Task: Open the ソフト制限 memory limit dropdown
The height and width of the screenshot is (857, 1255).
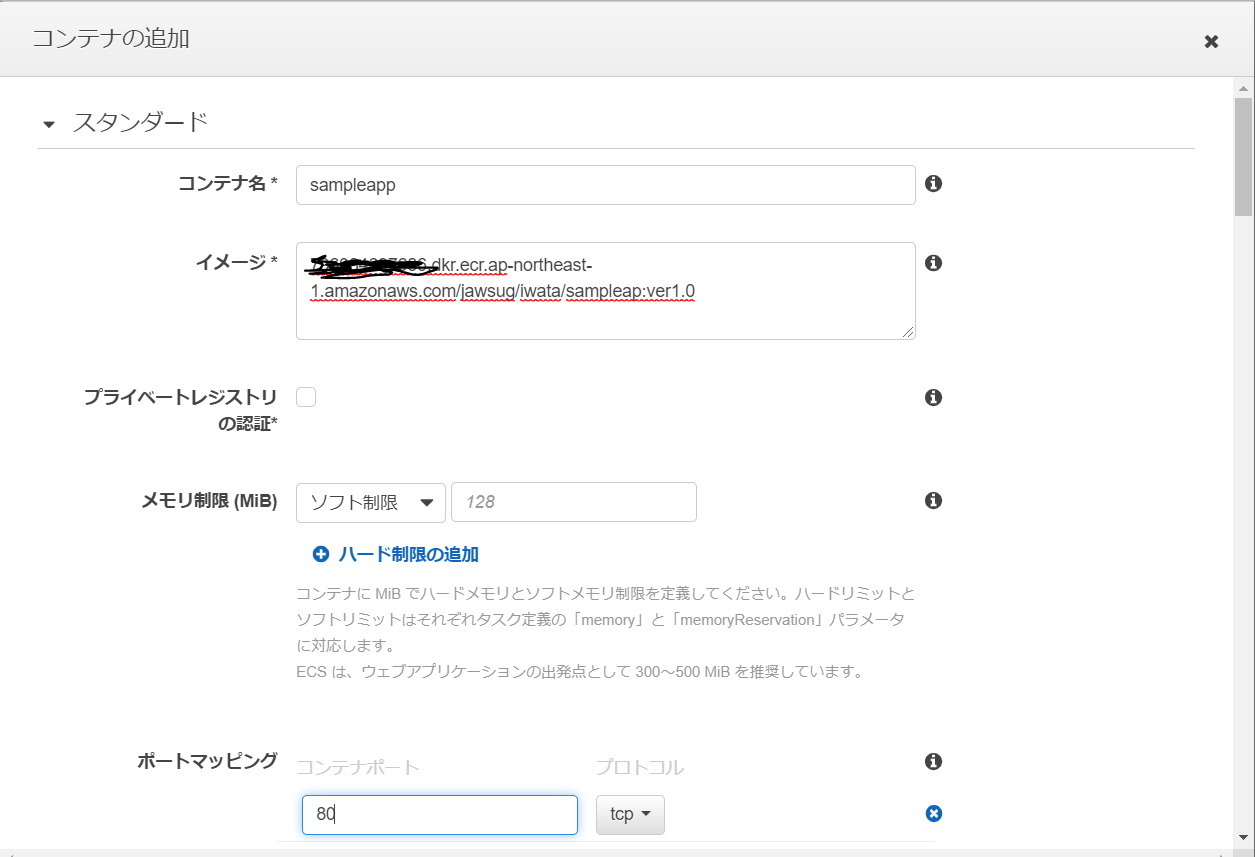Action: [x=370, y=502]
